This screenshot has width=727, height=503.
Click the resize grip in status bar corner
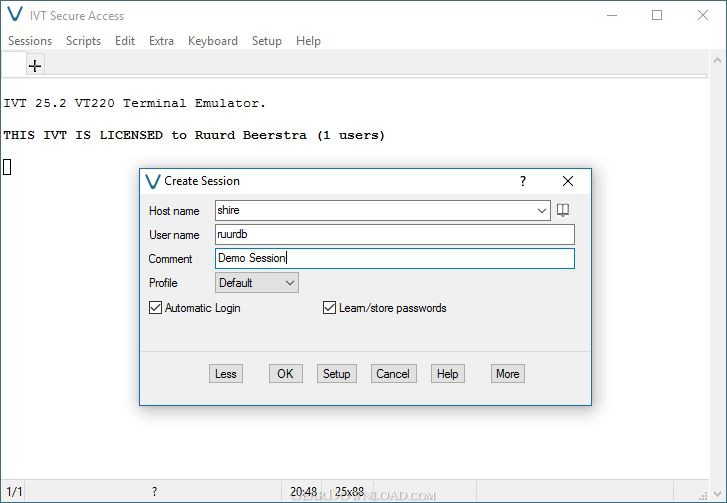(x=703, y=496)
